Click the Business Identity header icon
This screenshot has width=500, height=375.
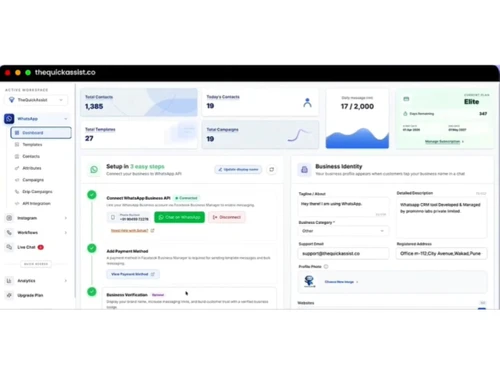coord(304,170)
